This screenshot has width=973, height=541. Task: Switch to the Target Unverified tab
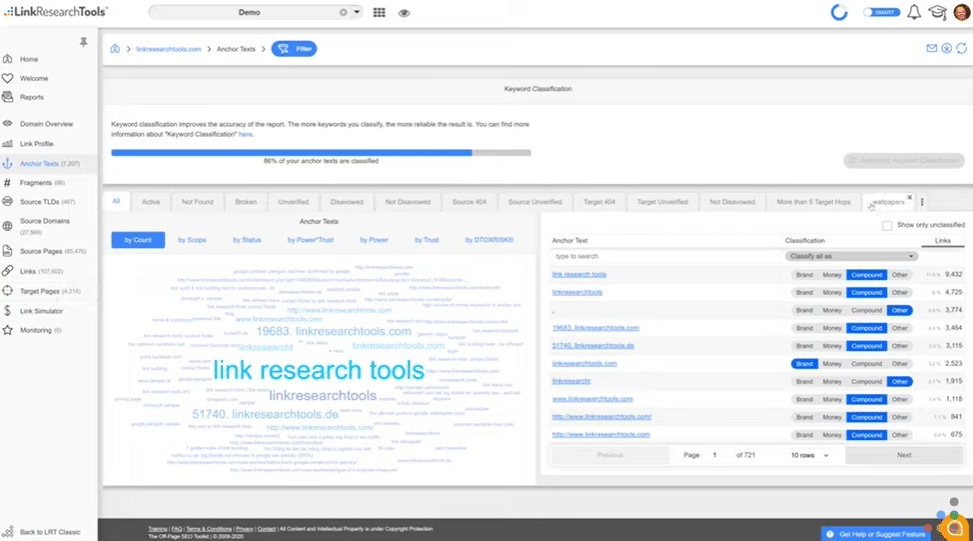pos(662,202)
